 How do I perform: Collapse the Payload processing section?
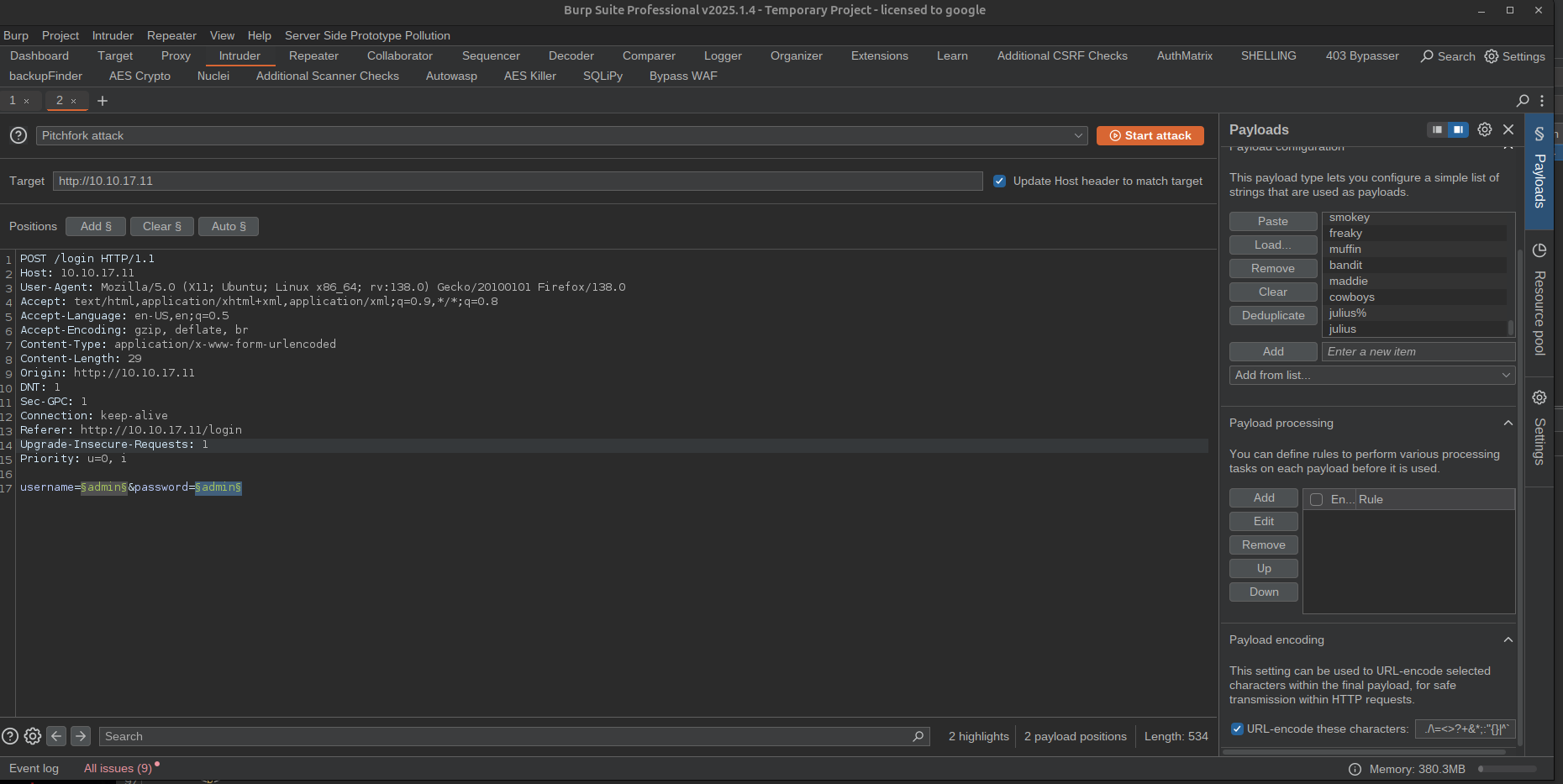coord(1508,423)
